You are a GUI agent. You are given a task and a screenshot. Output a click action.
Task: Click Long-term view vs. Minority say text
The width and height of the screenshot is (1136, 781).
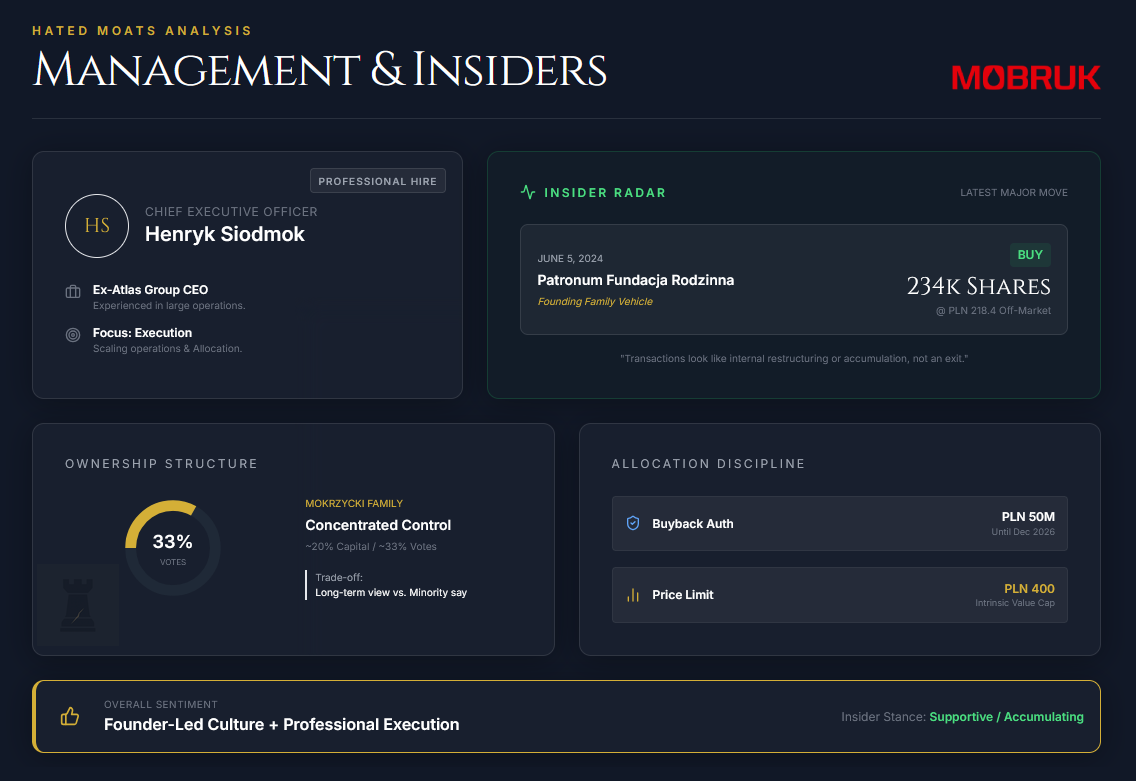pos(391,593)
